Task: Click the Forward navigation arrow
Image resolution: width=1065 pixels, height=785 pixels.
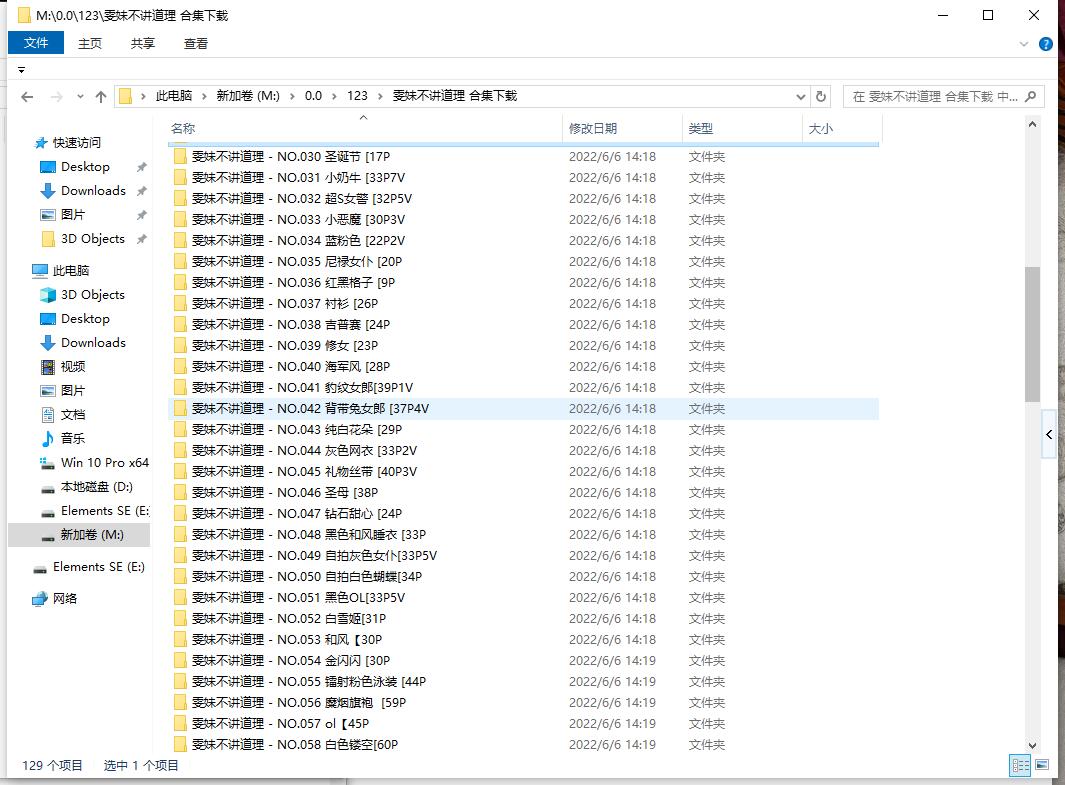Action: click(x=57, y=97)
